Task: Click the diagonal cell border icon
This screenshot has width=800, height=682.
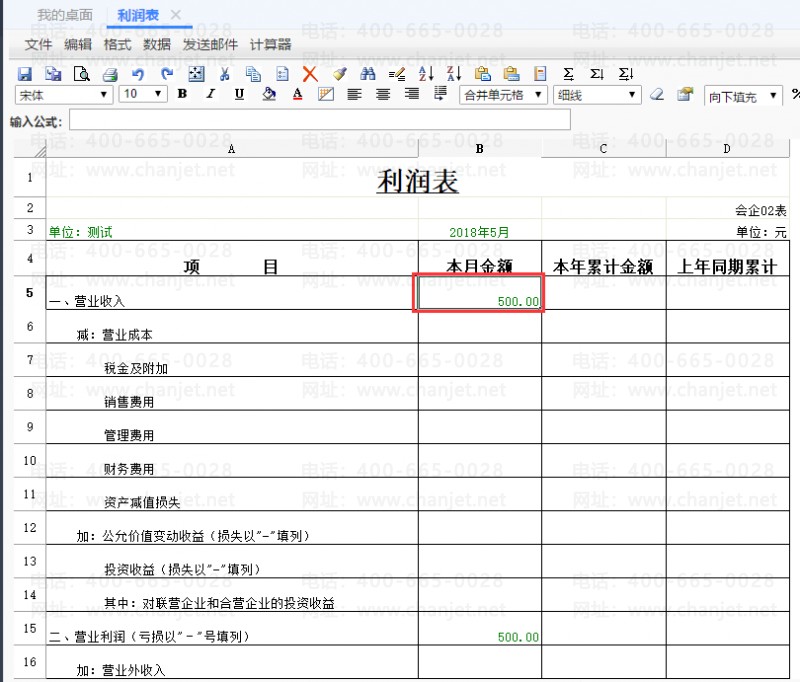Action: (x=326, y=94)
